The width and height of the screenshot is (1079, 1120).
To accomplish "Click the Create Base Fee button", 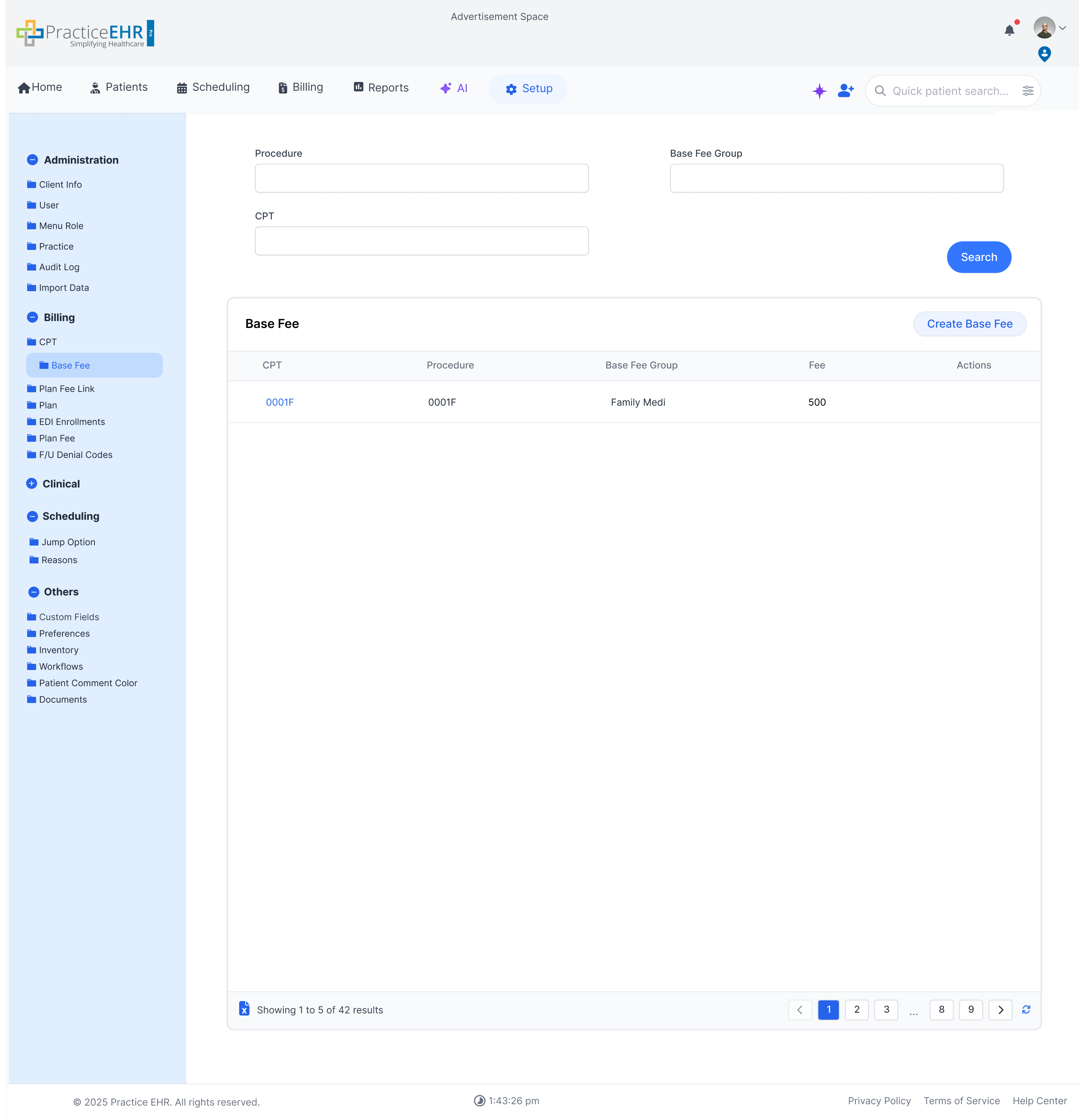I will [969, 324].
